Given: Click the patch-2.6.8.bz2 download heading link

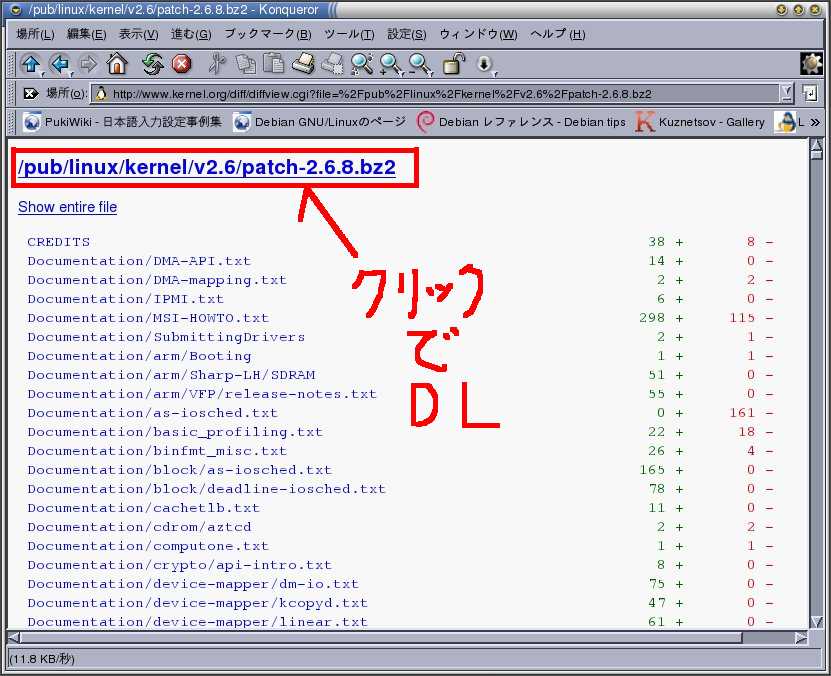Looking at the screenshot, I should point(207,167).
